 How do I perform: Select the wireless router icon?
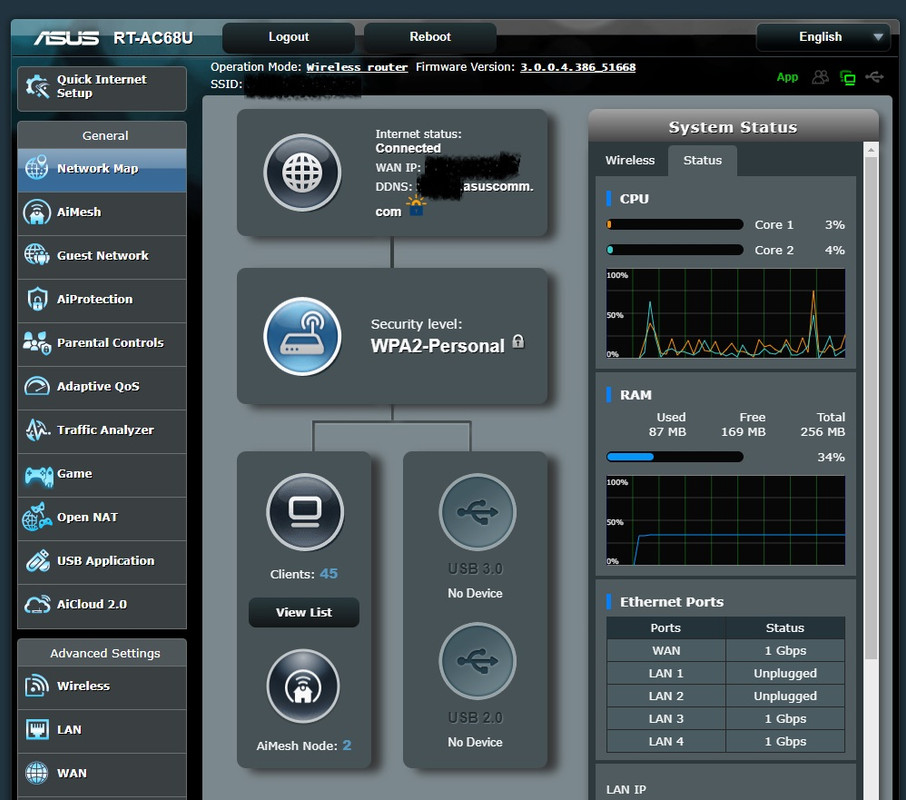tap(302, 336)
